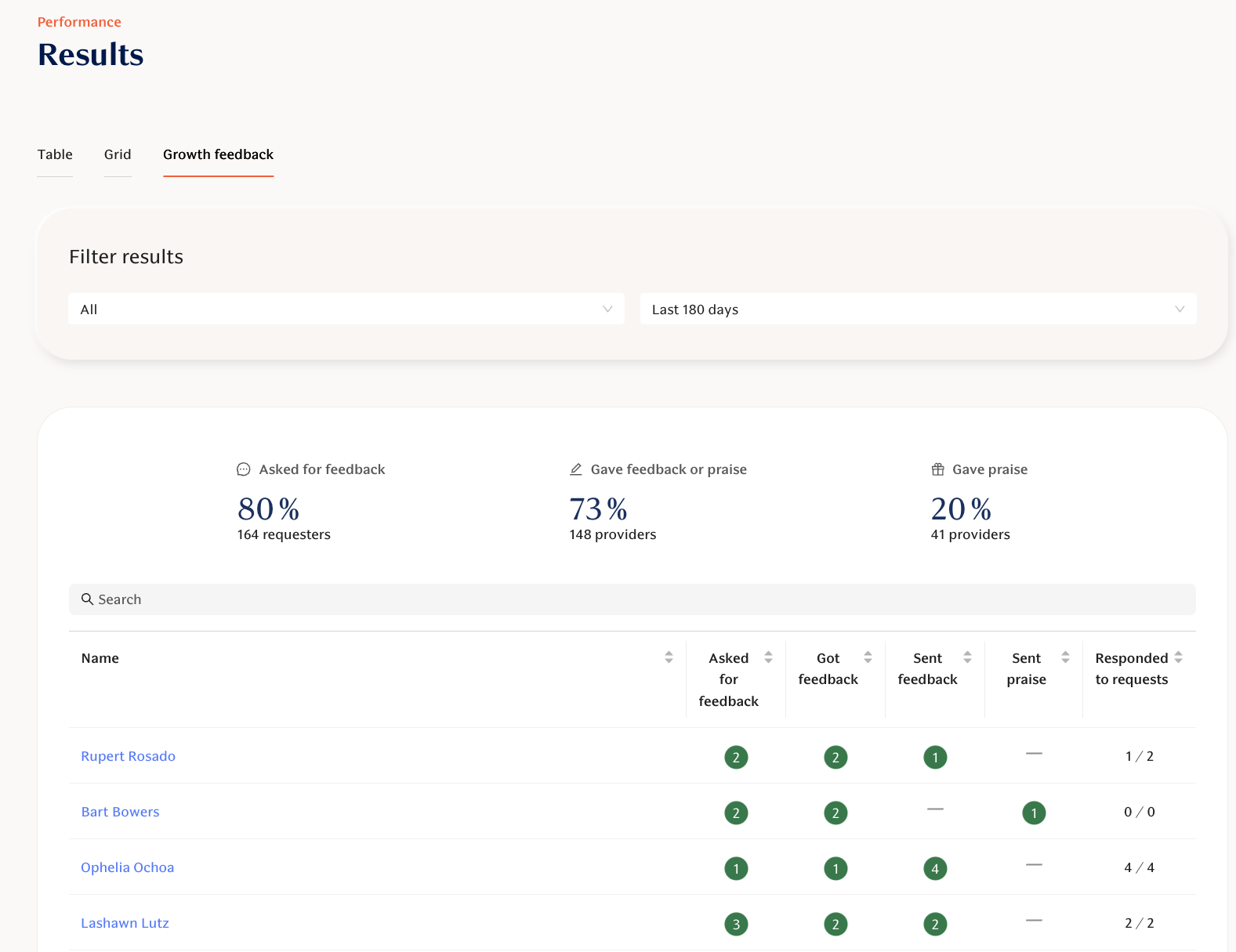Open Bart Bowers' profile link
The height and width of the screenshot is (952, 1236).
tap(121, 812)
